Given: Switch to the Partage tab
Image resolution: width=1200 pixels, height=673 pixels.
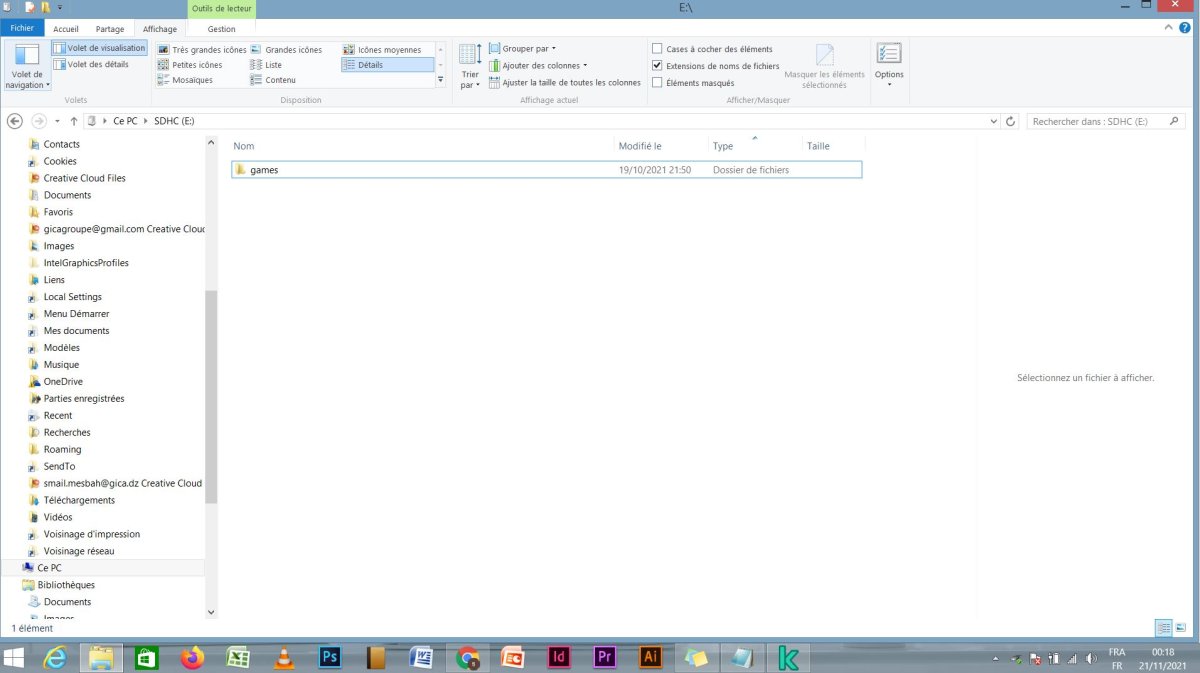Looking at the screenshot, I should click(110, 29).
